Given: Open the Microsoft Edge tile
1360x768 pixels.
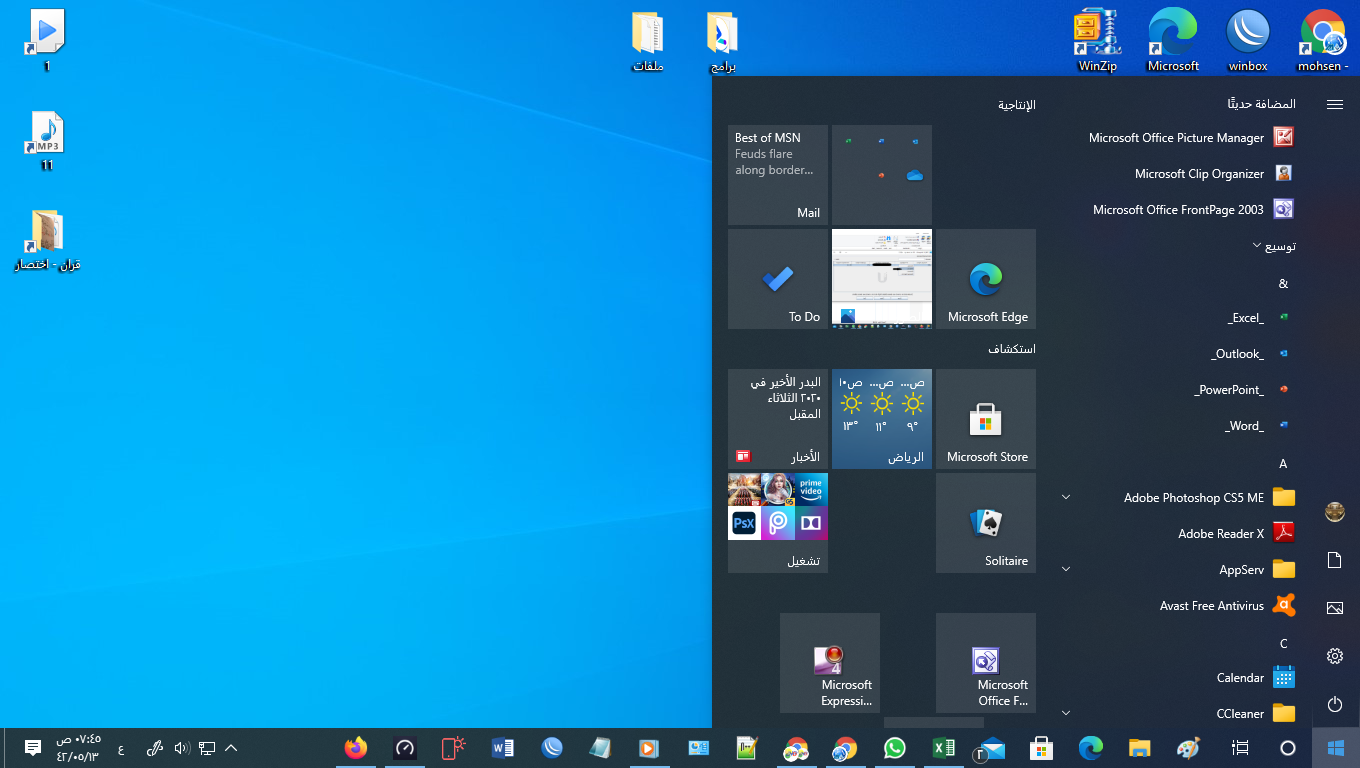Looking at the screenshot, I should [x=986, y=279].
